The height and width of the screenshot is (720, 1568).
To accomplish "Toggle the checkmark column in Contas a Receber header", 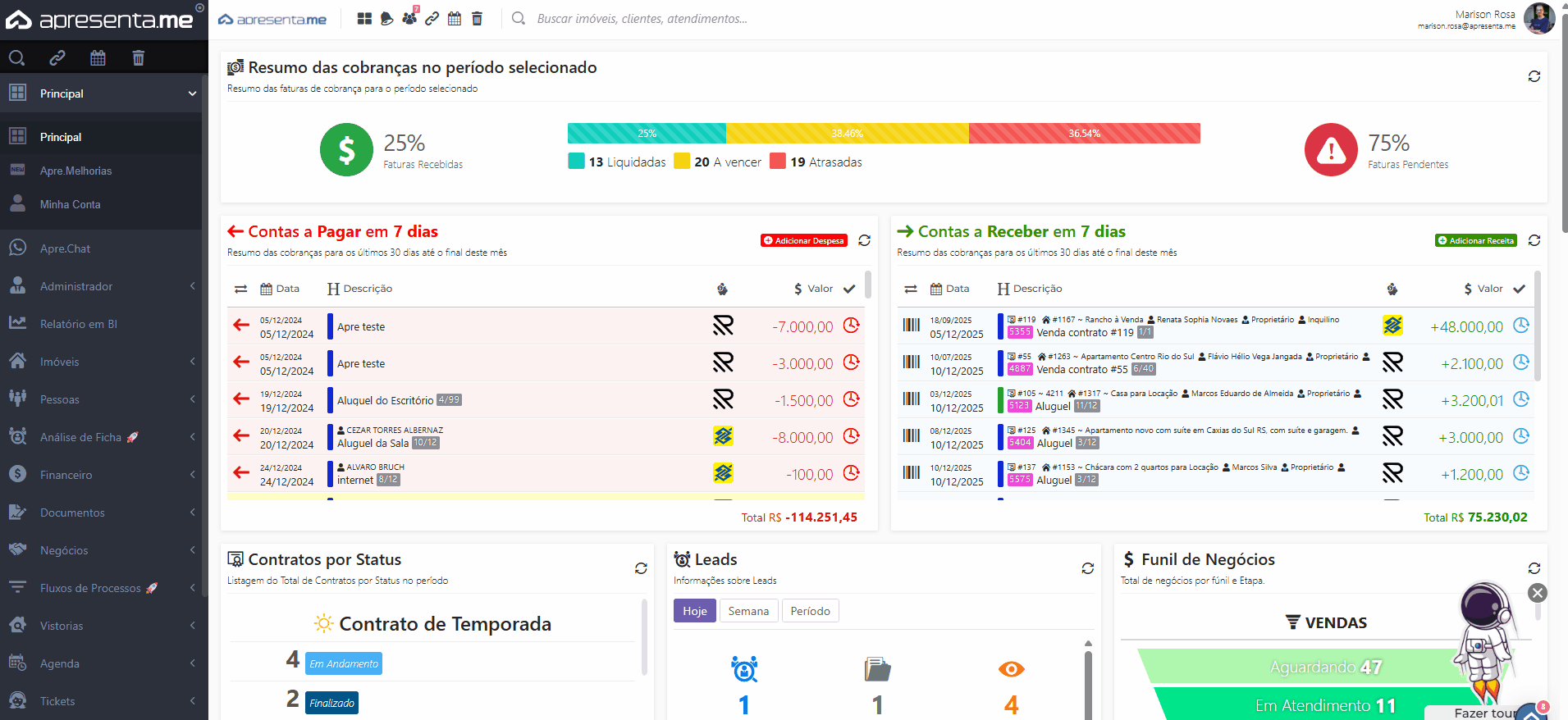I will pyautogui.click(x=1519, y=289).
